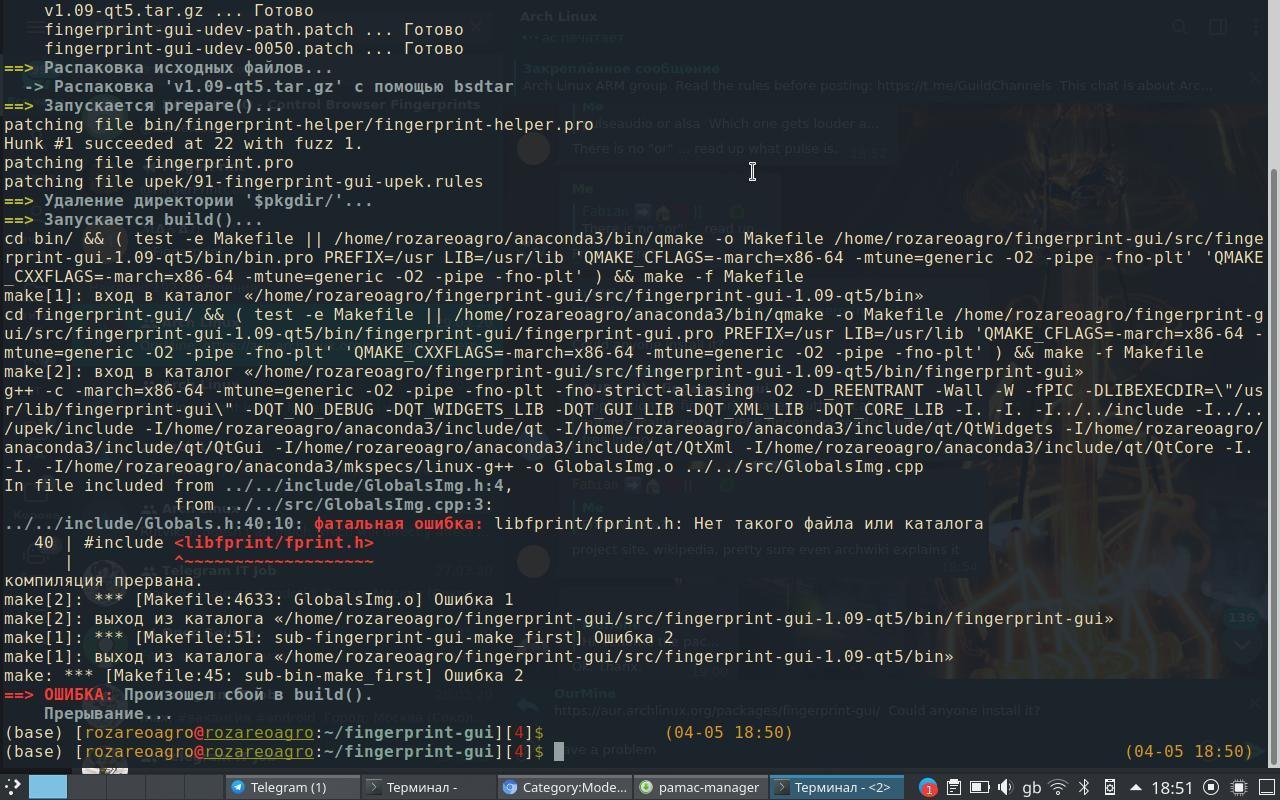The height and width of the screenshot is (800, 1280).
Task: Click the 'sub-bin-make_first] Ошибка 2' line
Action: (264, 675)
